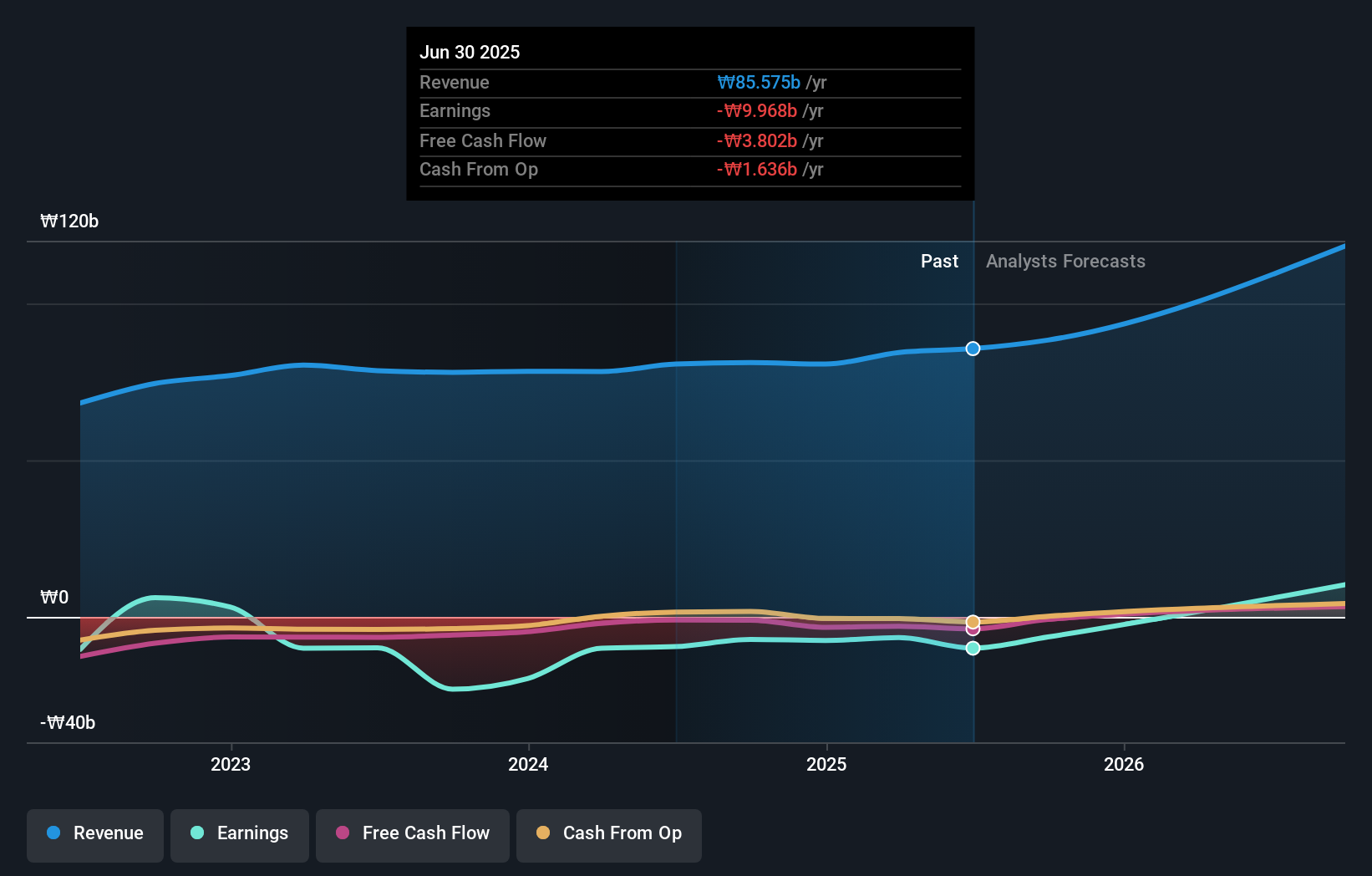The width and height of the screenshot is (1372, 876).
Task: Click the Revenue legend dot icon
Action: pos(53,834)
